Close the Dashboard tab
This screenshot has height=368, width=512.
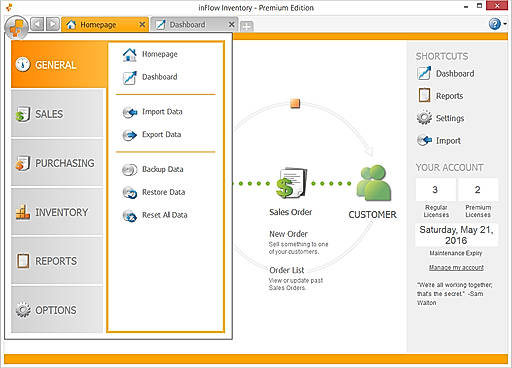pyautogui.click(x=232, y=25)
